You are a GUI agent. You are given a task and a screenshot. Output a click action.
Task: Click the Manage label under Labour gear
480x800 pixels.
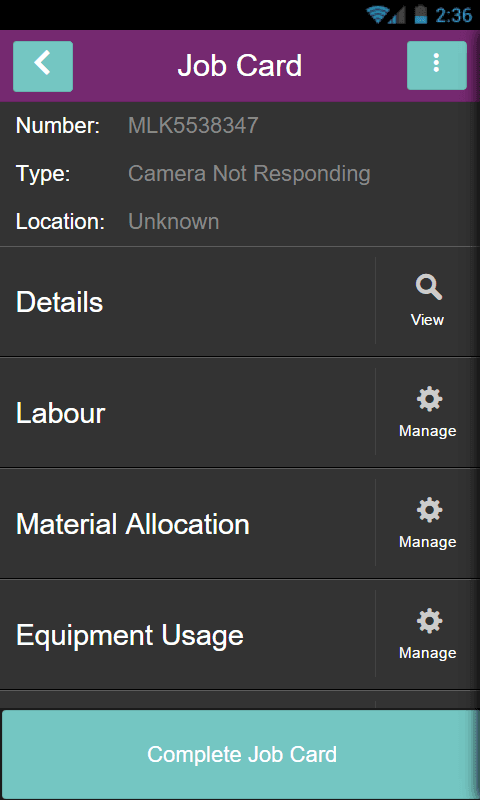pyautogui.click(x=427, y=431)
